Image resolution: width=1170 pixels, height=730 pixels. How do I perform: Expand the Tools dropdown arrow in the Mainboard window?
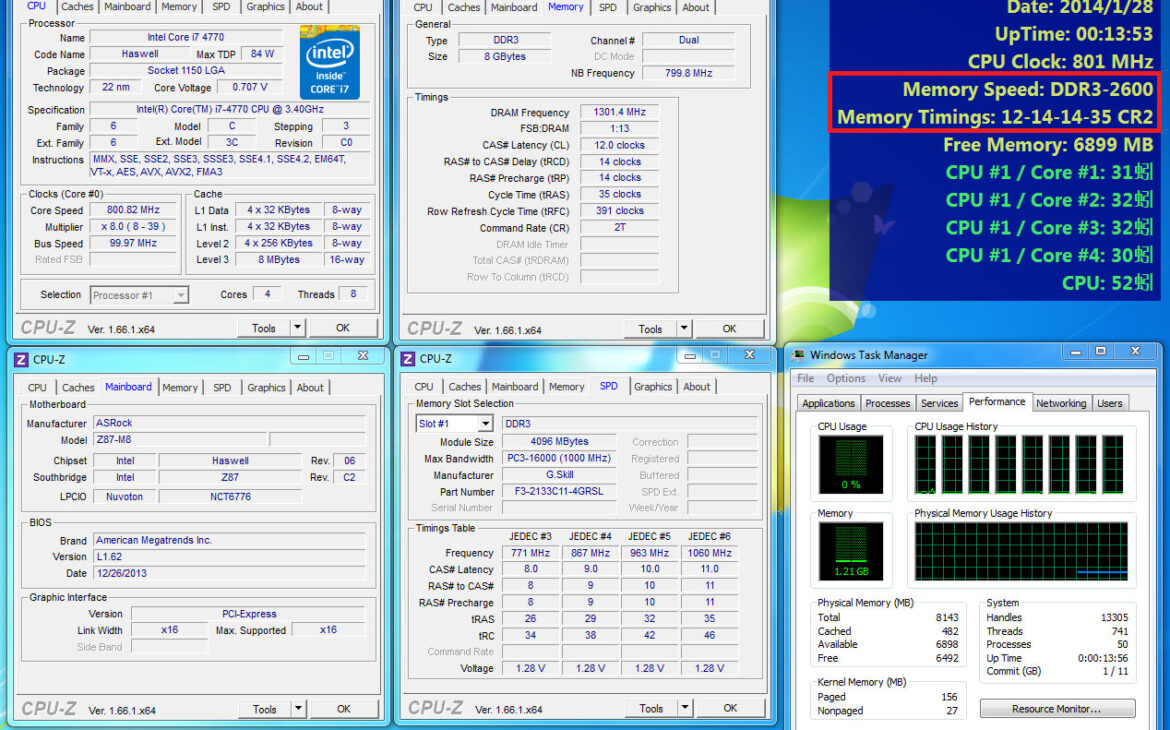pos(296,709)
